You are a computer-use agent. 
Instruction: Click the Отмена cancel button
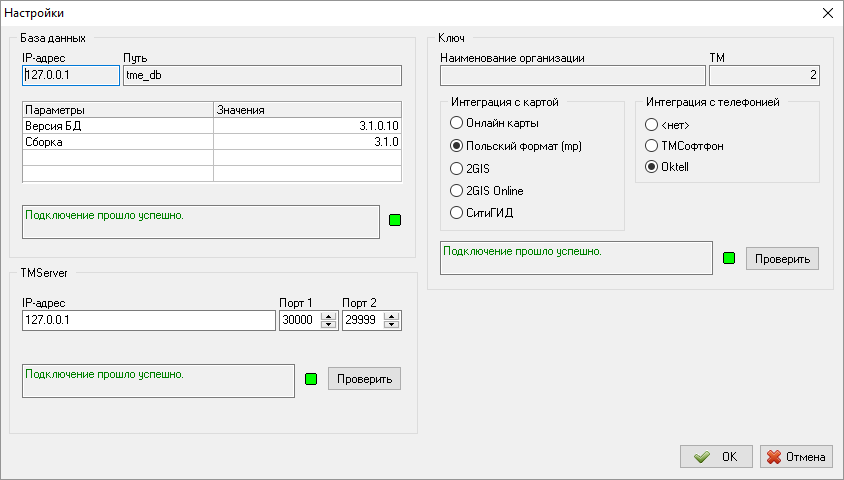[796, 457]
